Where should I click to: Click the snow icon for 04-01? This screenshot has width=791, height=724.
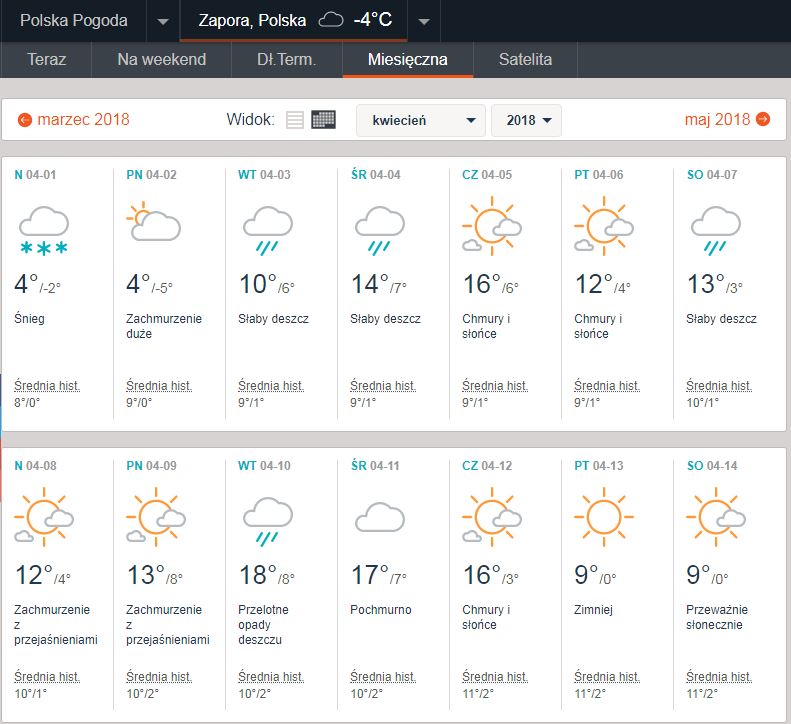(x=43, y=231)
